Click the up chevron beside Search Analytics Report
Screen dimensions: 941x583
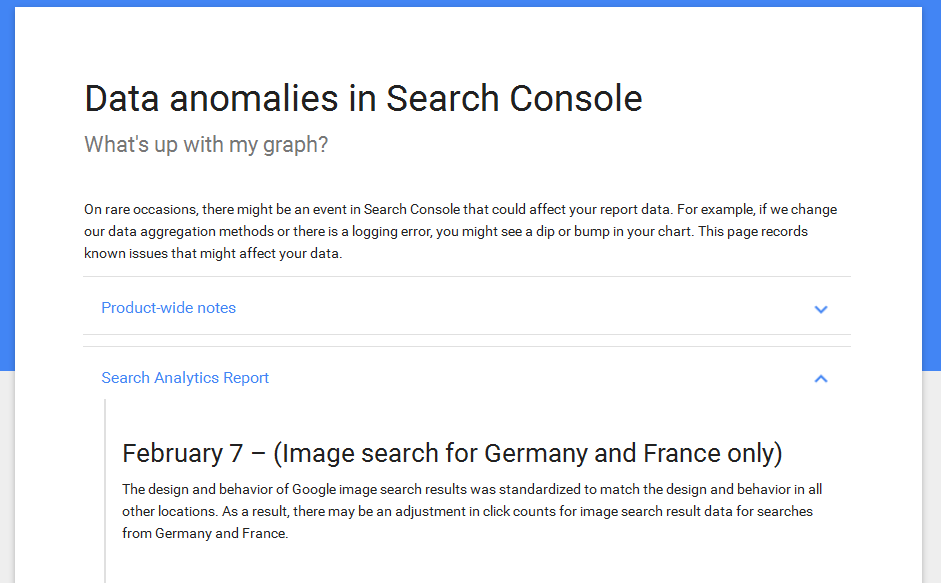(x=821, y=379)
